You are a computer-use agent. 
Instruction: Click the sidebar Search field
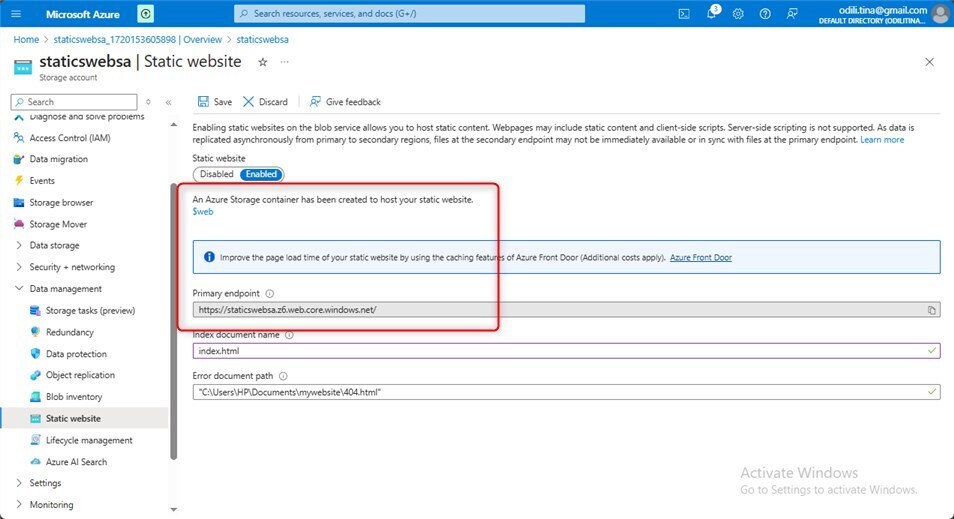[74, 102]
